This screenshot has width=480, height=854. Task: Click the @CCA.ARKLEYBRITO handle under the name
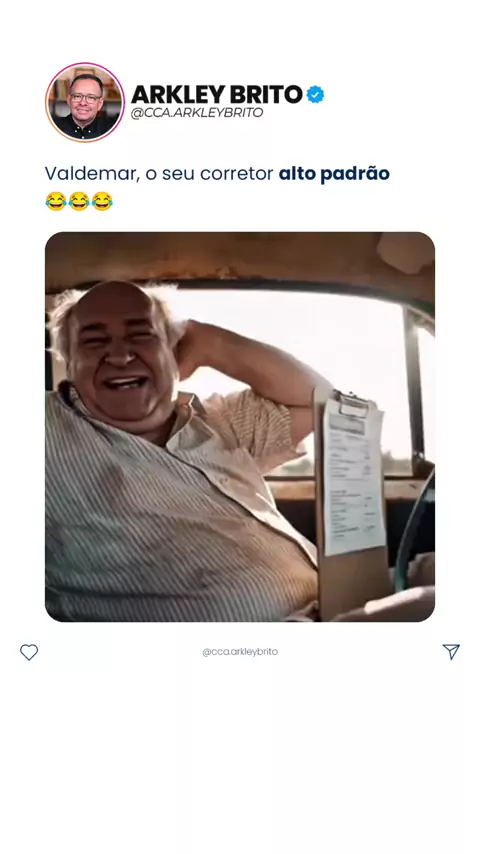197,113
